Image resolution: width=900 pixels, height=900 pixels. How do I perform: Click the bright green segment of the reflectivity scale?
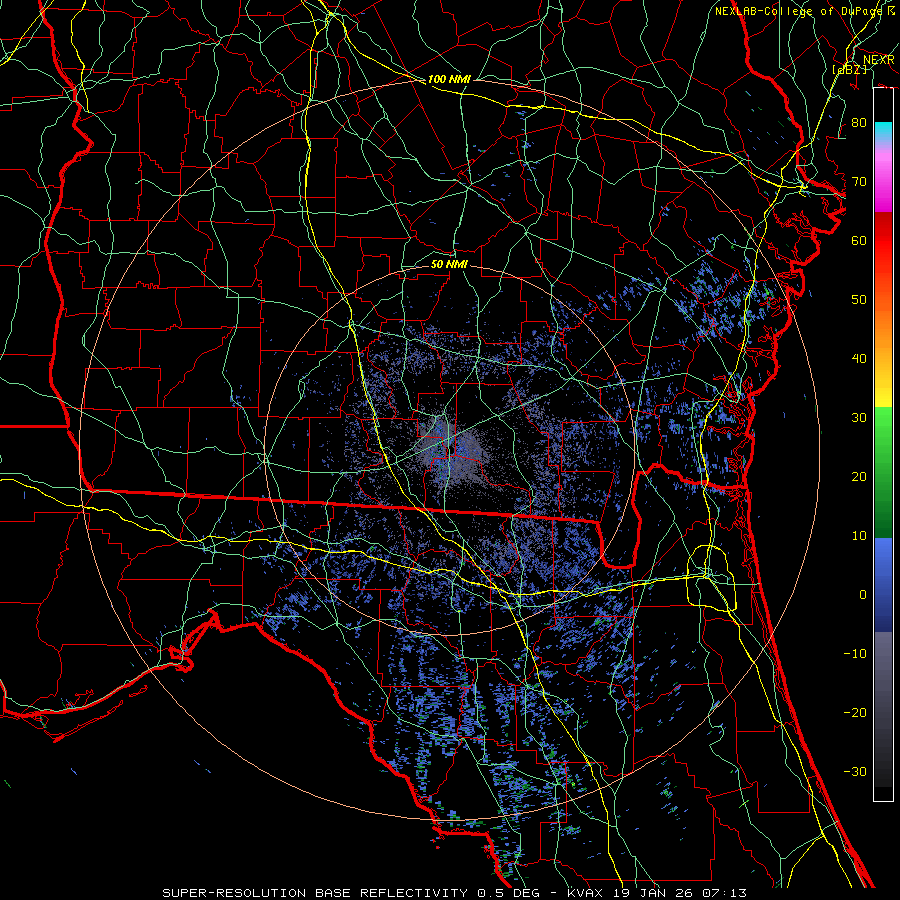click(883, 428)
